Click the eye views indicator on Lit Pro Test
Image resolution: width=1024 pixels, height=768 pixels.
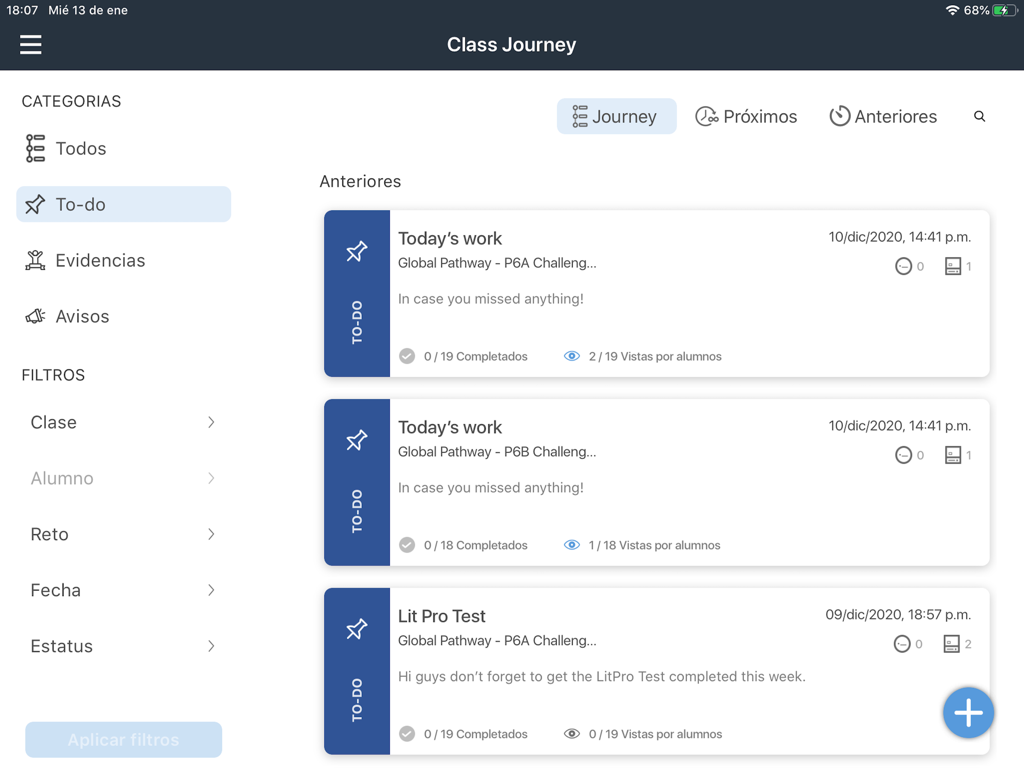pyautogui.click(x=572, y=733)
